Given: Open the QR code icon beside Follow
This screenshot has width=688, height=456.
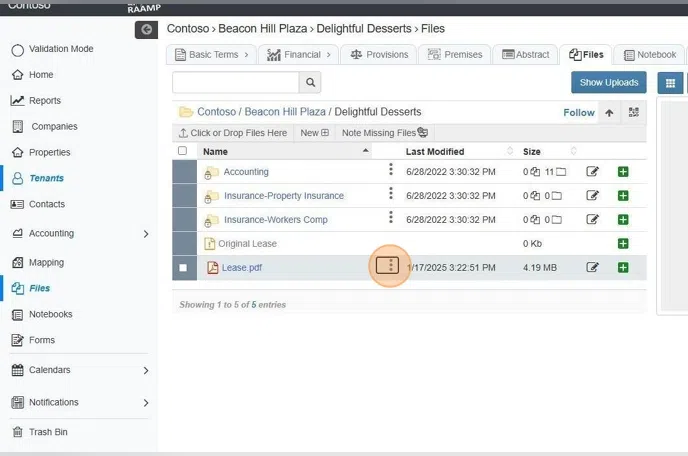Looking at the screenshot, I should click(x=633, y=113).
